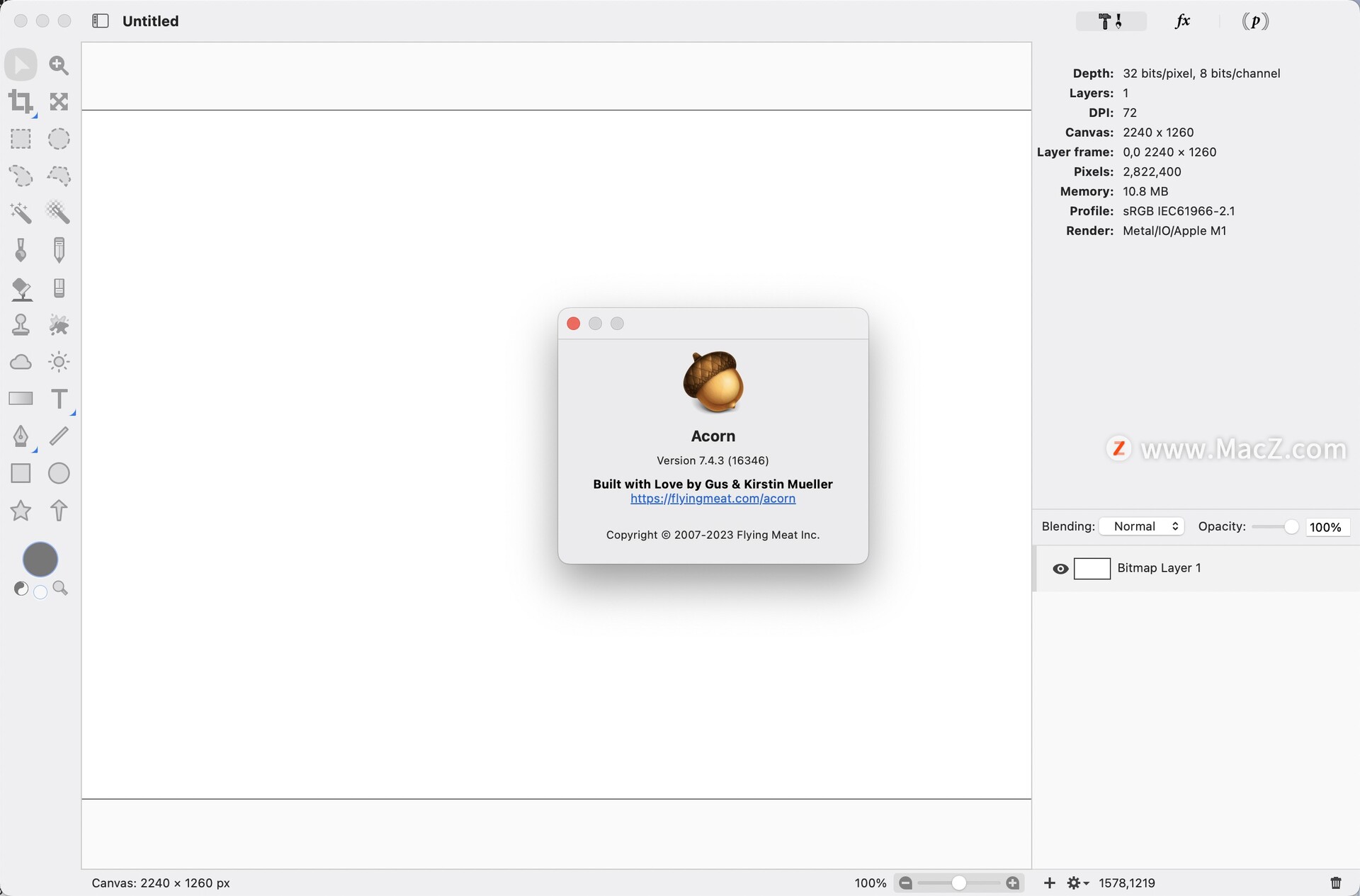
Task: Click the DPI value 72
Action: pos(1130,113)
